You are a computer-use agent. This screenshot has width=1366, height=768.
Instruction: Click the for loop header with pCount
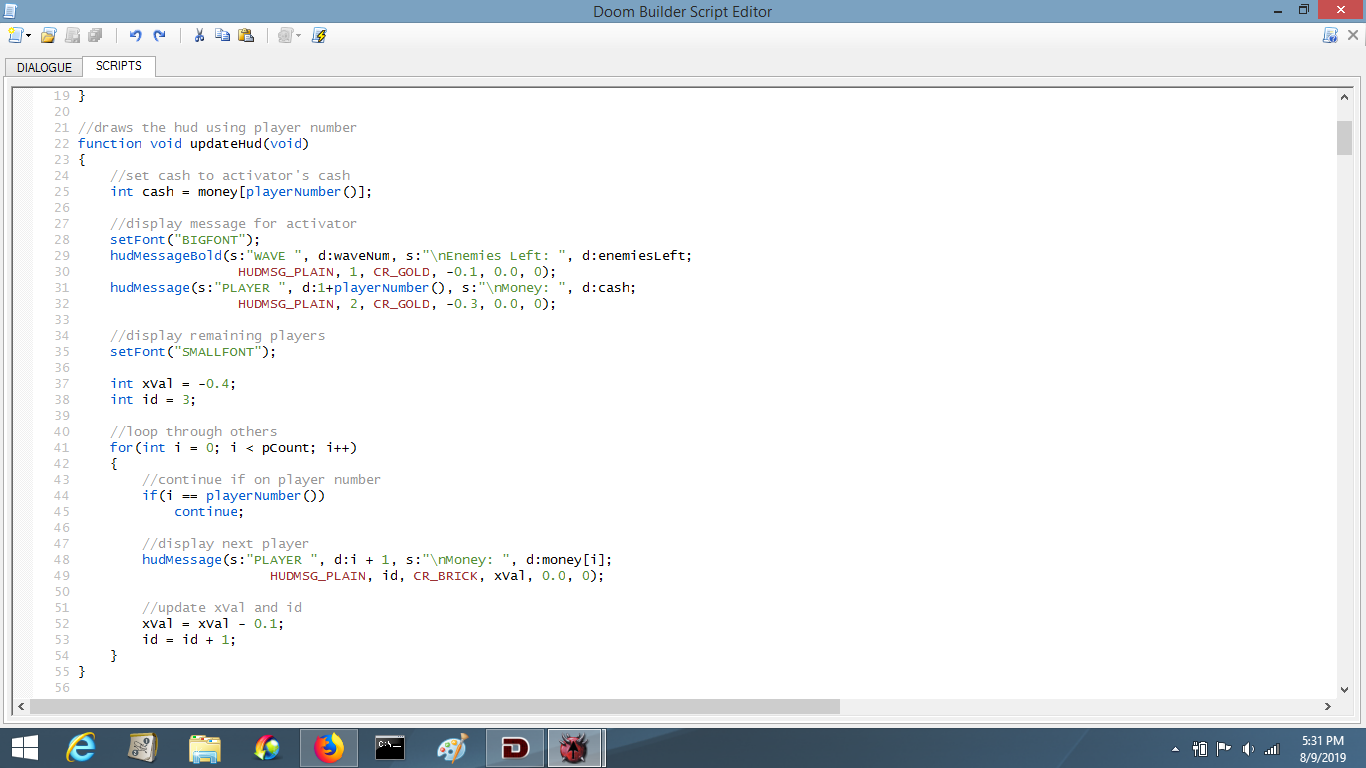point(233,447)
